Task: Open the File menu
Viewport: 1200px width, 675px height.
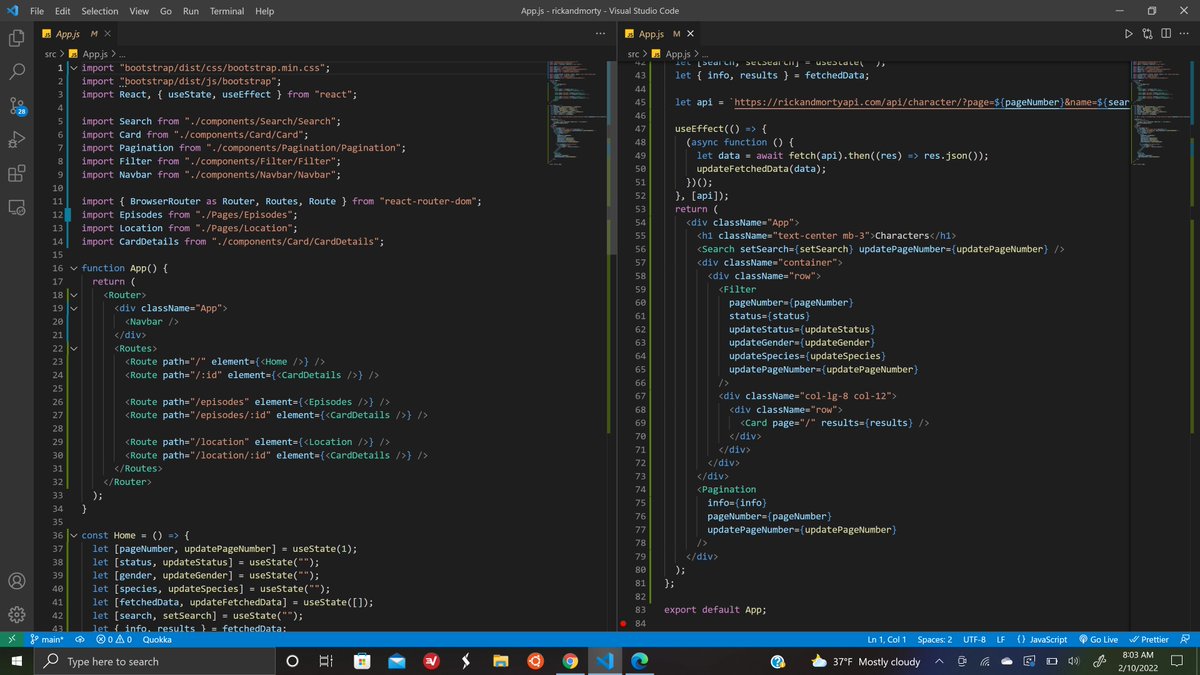Action: 37,10
